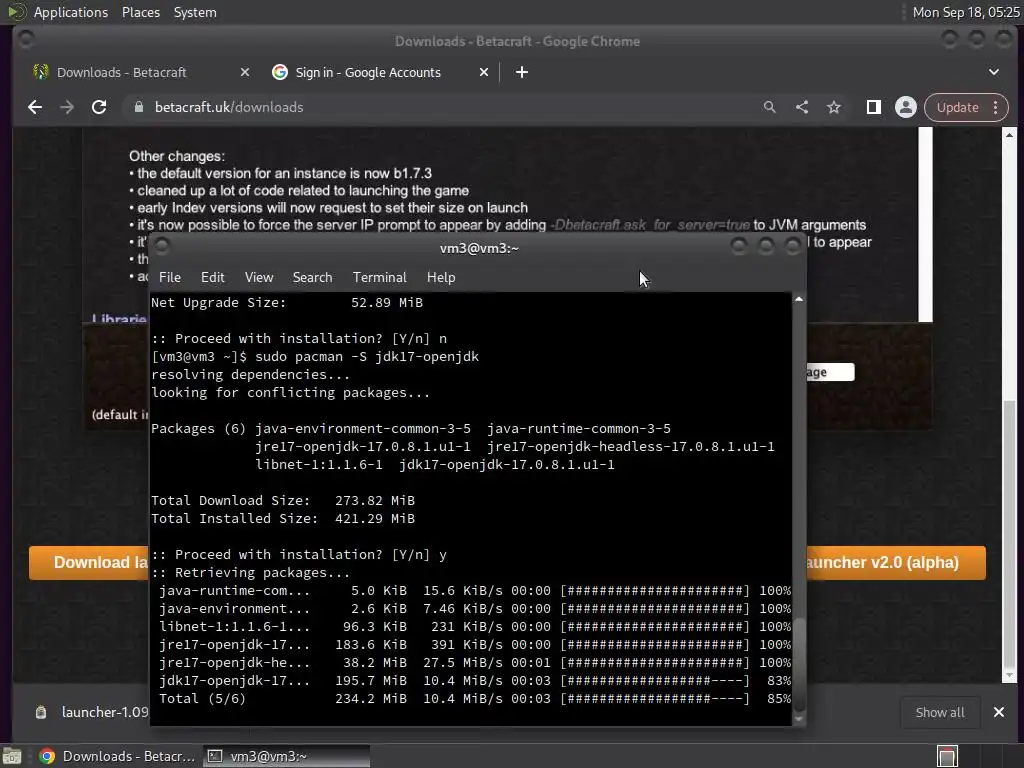Click the Chrome page scrollbar up arrow

click(x=1010, y=135)
